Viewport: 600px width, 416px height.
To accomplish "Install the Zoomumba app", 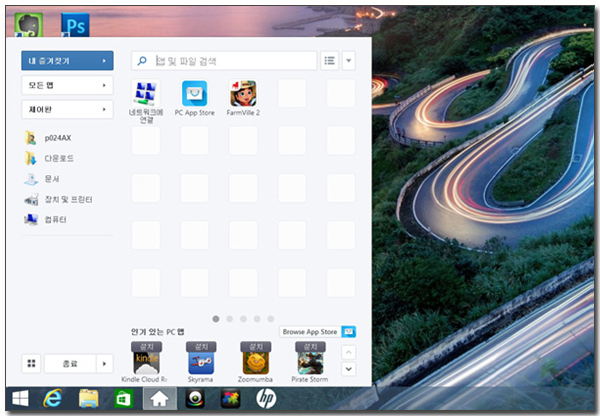I will 256,362.
